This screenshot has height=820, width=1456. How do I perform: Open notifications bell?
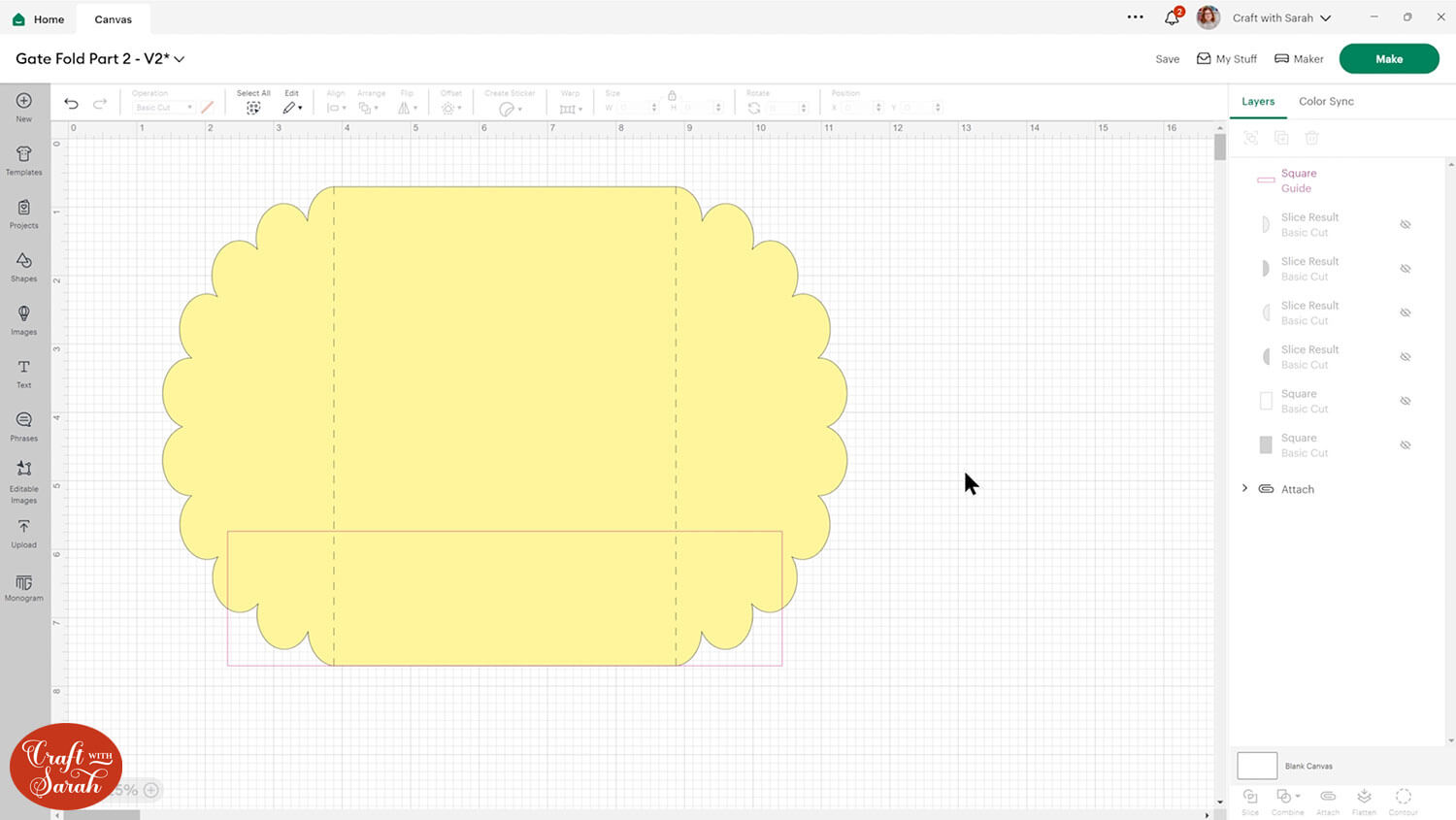click(1172, 17)
